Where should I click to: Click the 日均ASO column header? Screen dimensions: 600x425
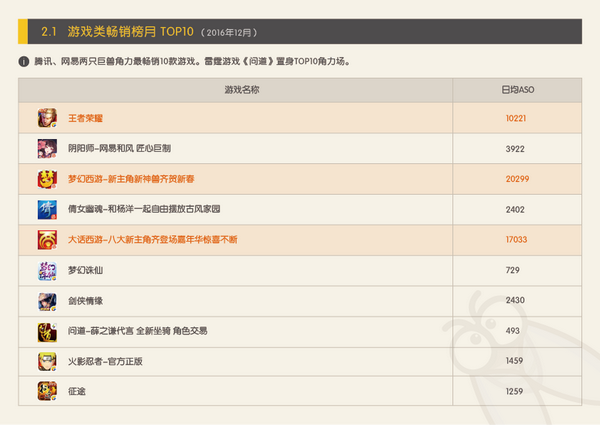(518, 90)
